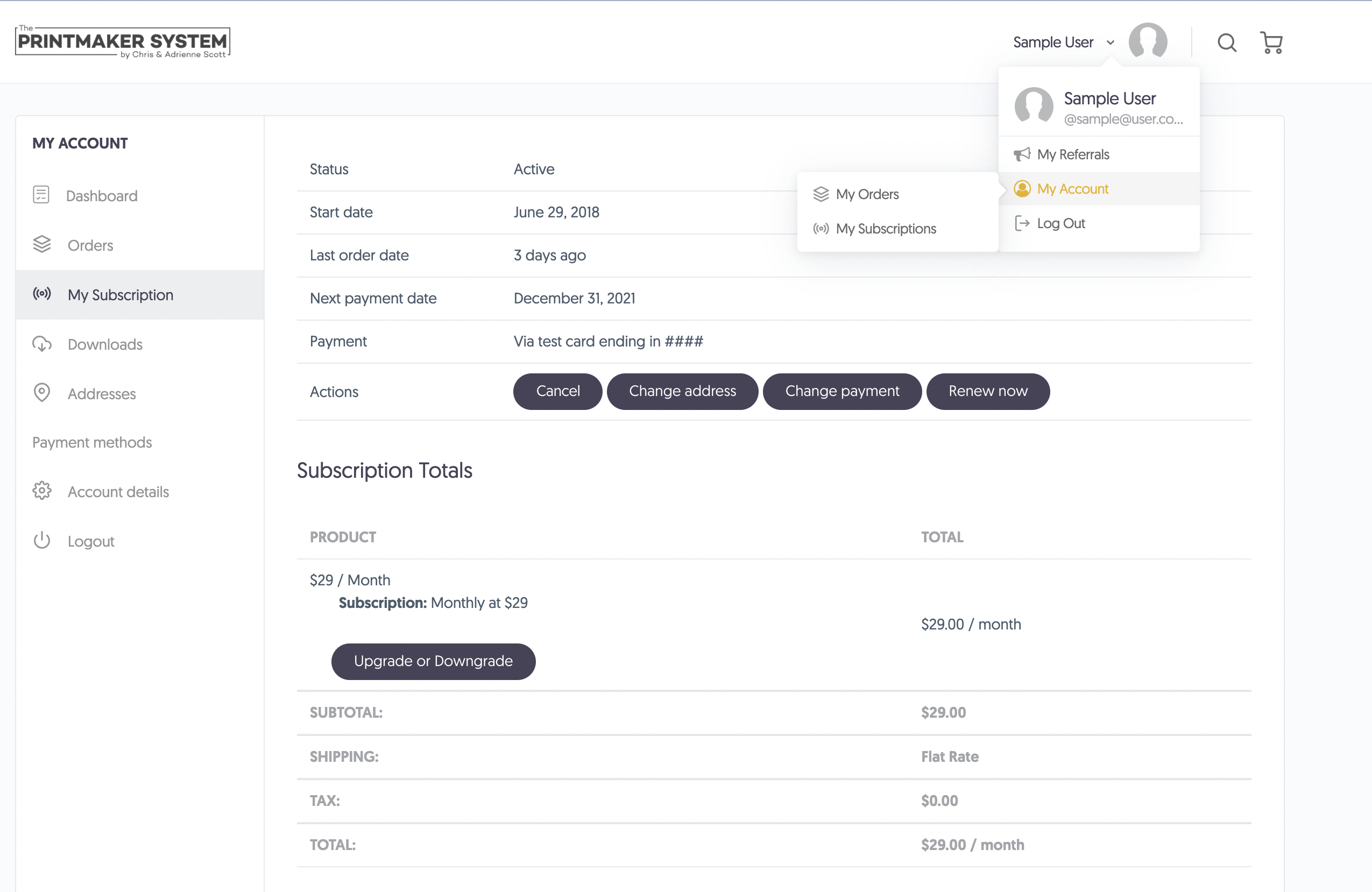Image resolution: width=1372 pixels, height=892 pixels.
Task: Click the Account details gear icon
Action: 41,491
